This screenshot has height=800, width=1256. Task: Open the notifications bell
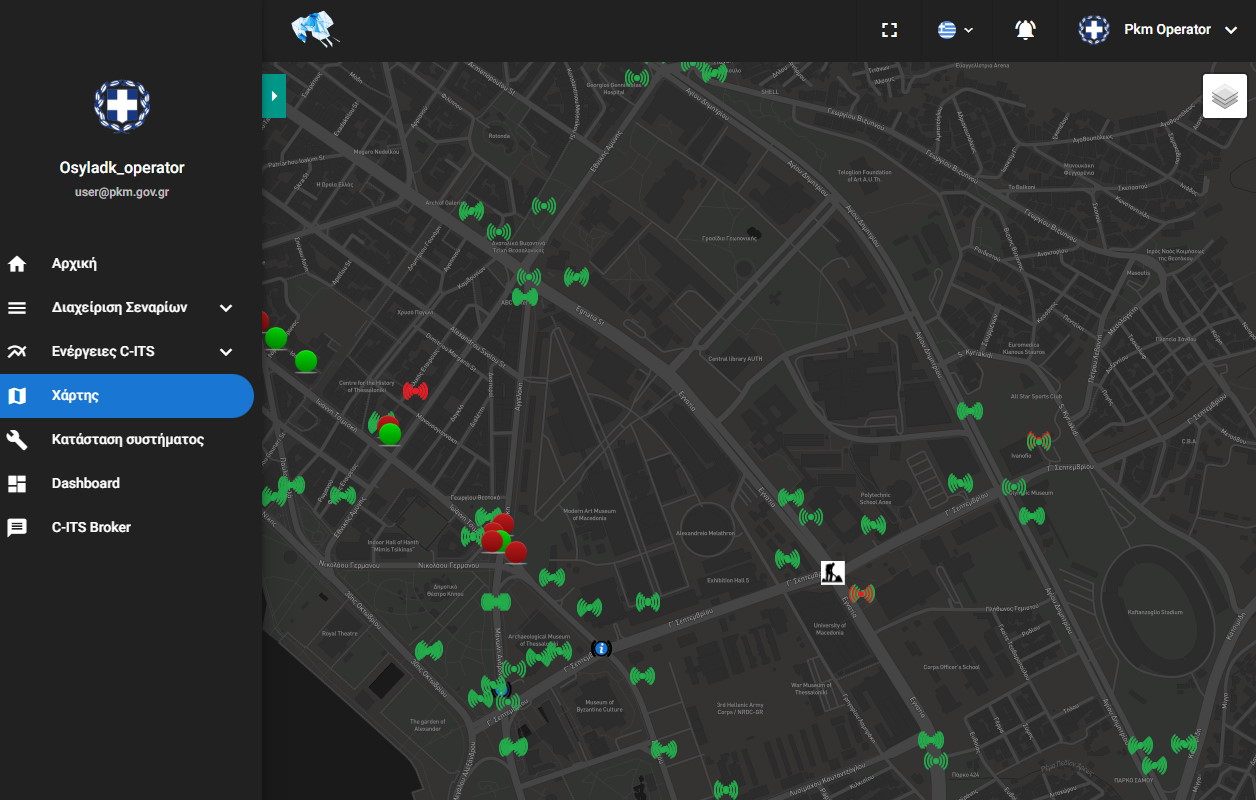[x=1025, y=30]
